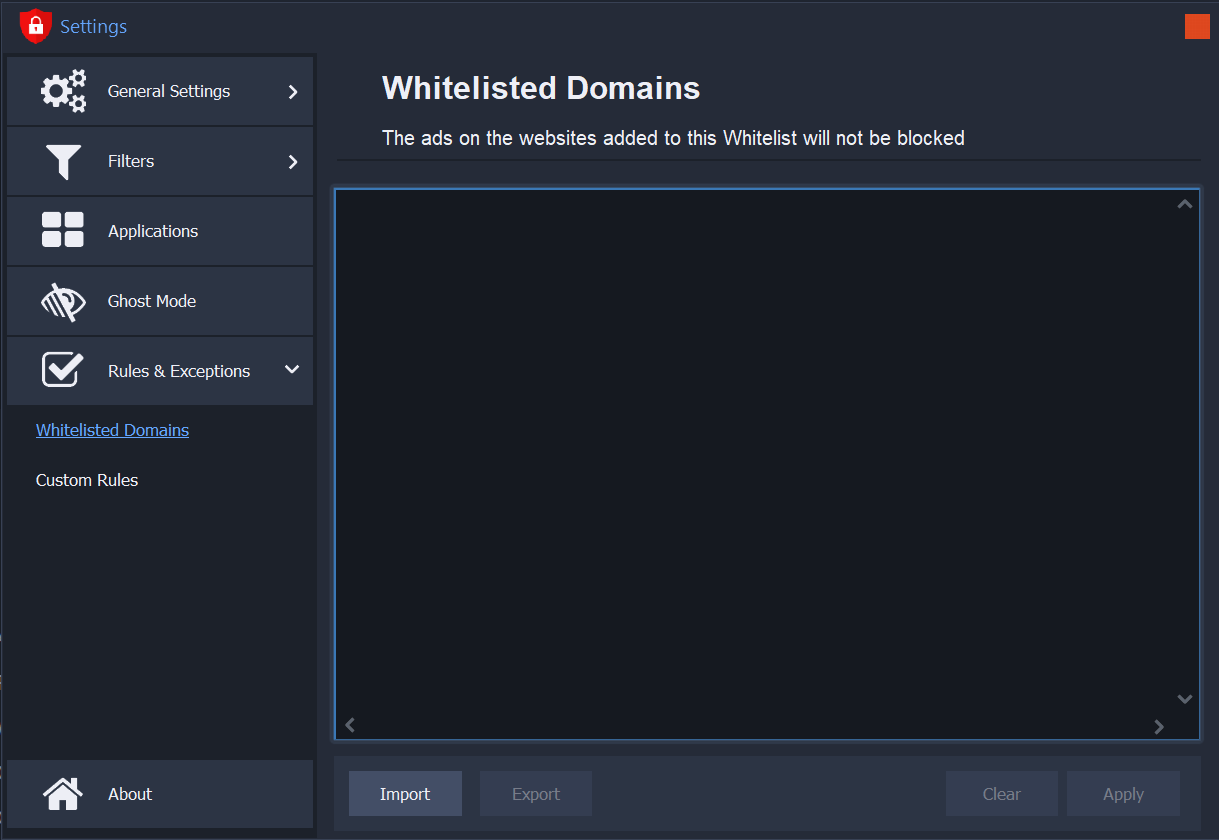Click the General Settings gears icon
The height and width of the screenshot is (840, 1219).
[63, 91]
